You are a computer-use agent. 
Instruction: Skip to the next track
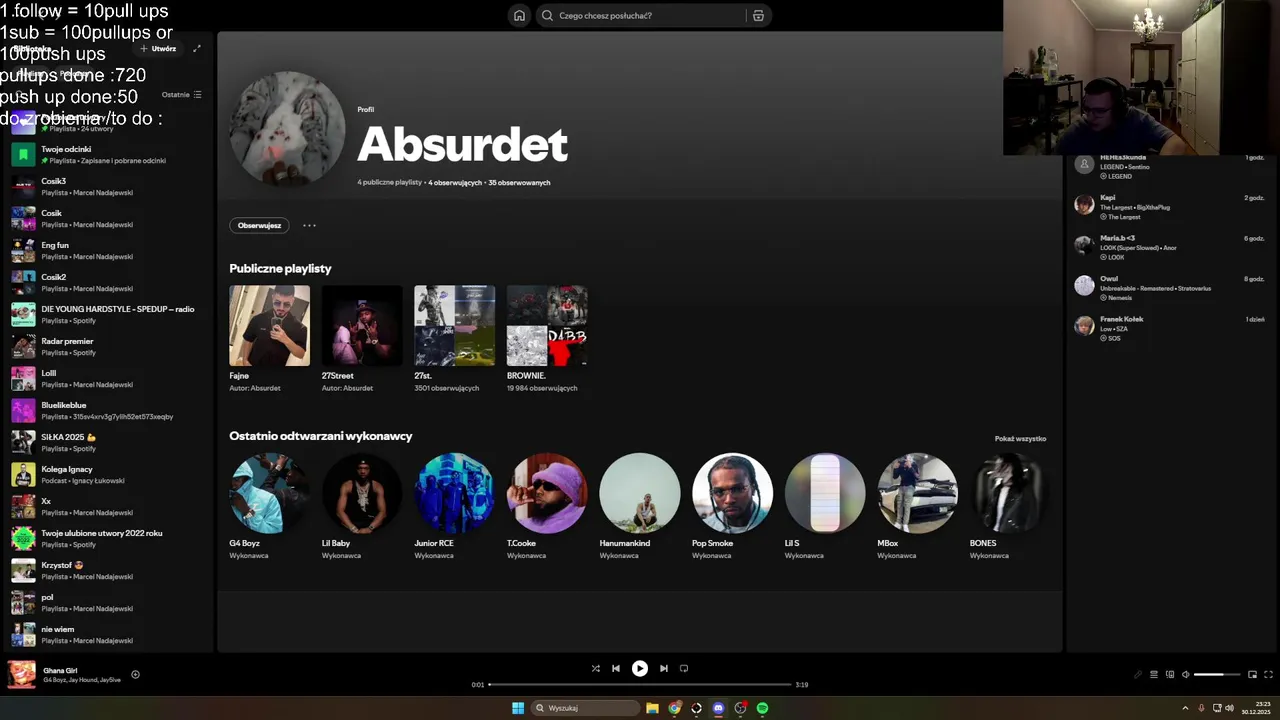(663, 668)
